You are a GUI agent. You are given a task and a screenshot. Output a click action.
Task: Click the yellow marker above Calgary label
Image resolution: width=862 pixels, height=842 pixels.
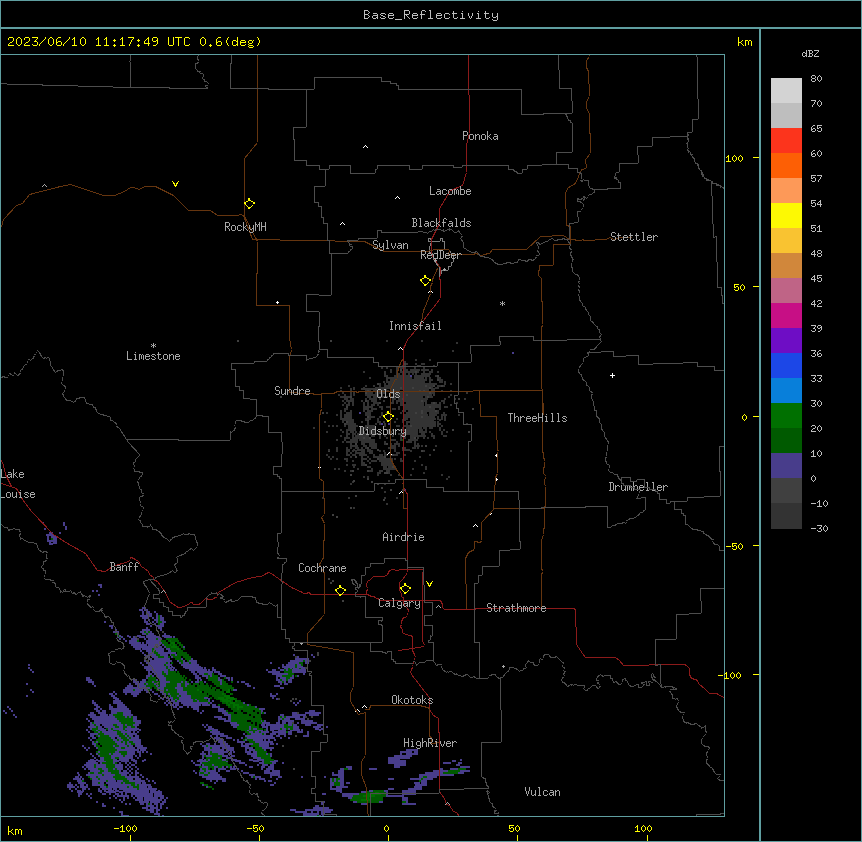pyautogui.click(x=405, y=588)
